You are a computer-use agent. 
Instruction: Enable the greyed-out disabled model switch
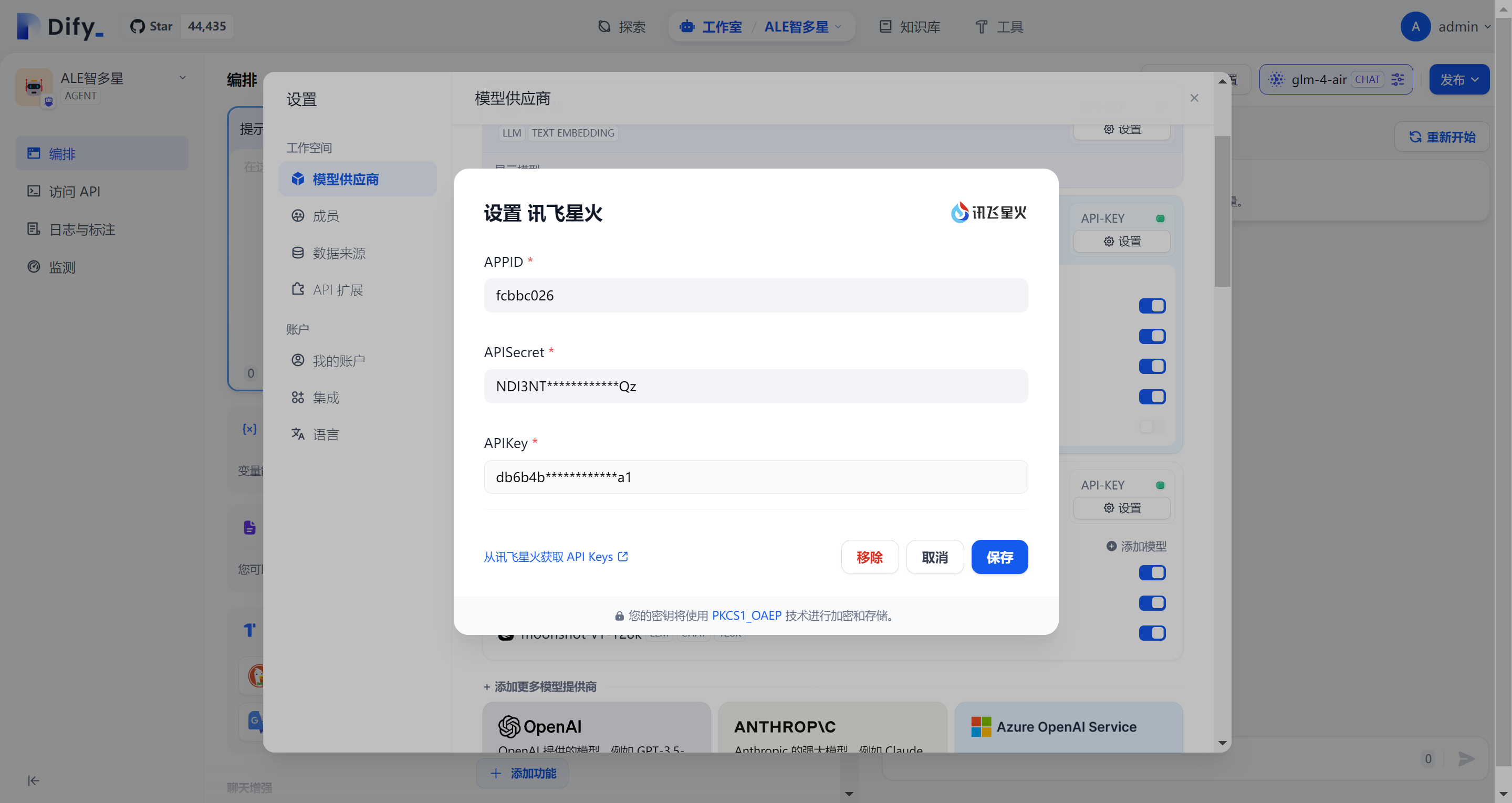point(1152,427)
